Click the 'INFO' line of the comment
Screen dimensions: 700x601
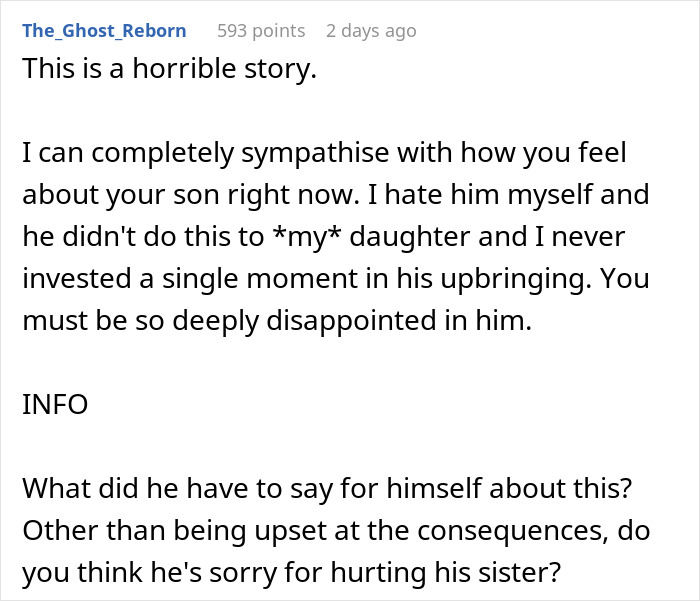pyautogui.click(x=55, y=405)
